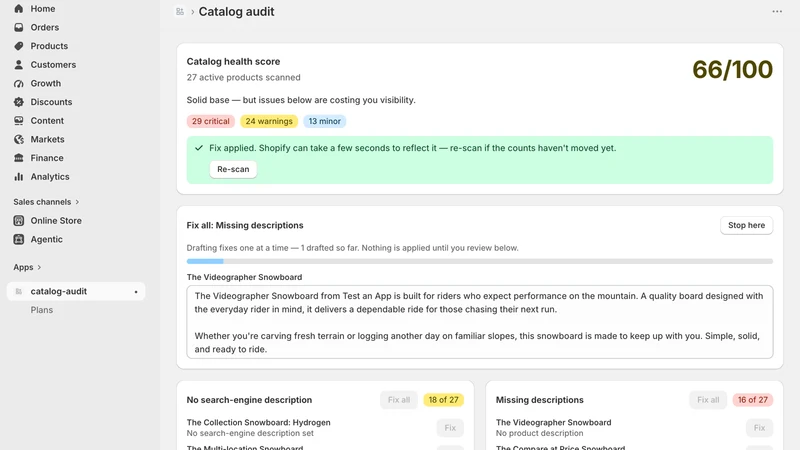The image size is (800, 450).
Task: Click the Online Store storefront icon
Action: point(19,220)
